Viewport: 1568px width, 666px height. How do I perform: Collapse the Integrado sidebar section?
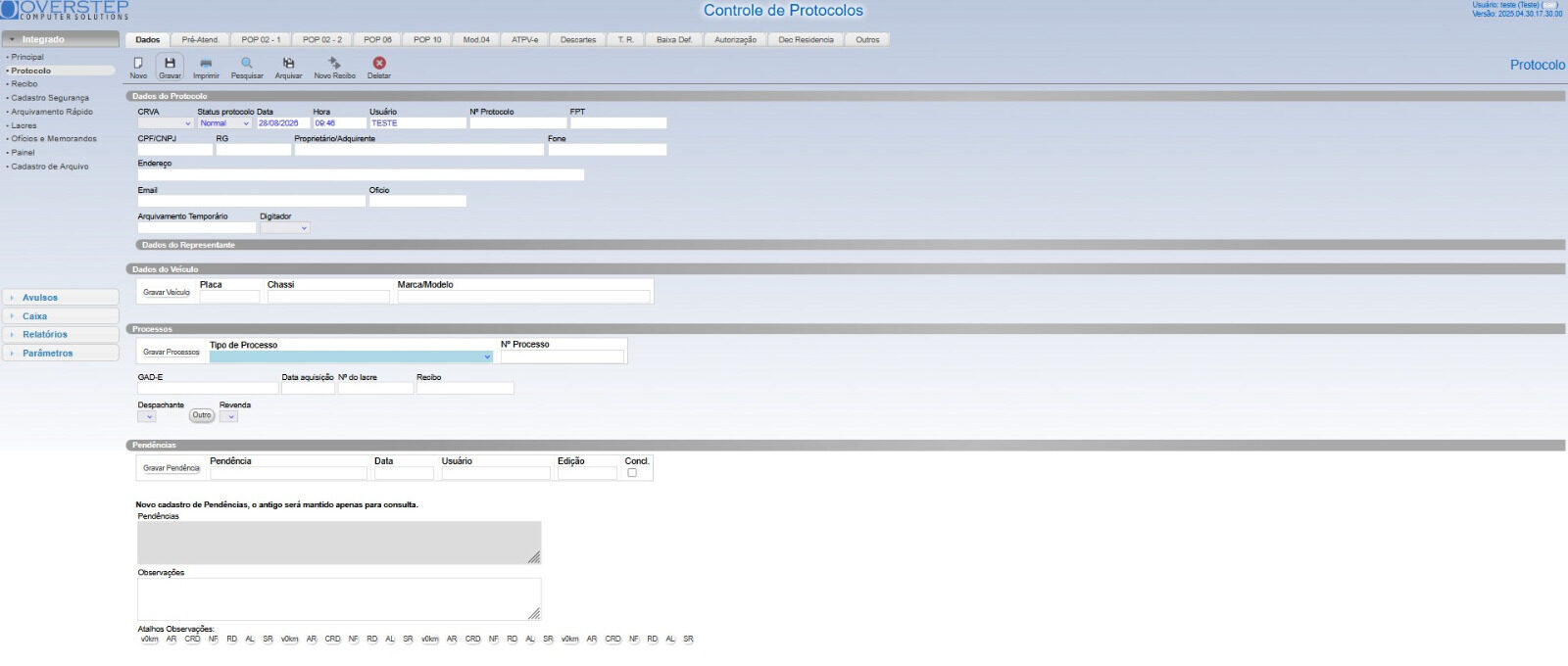[x=60, y=39]
